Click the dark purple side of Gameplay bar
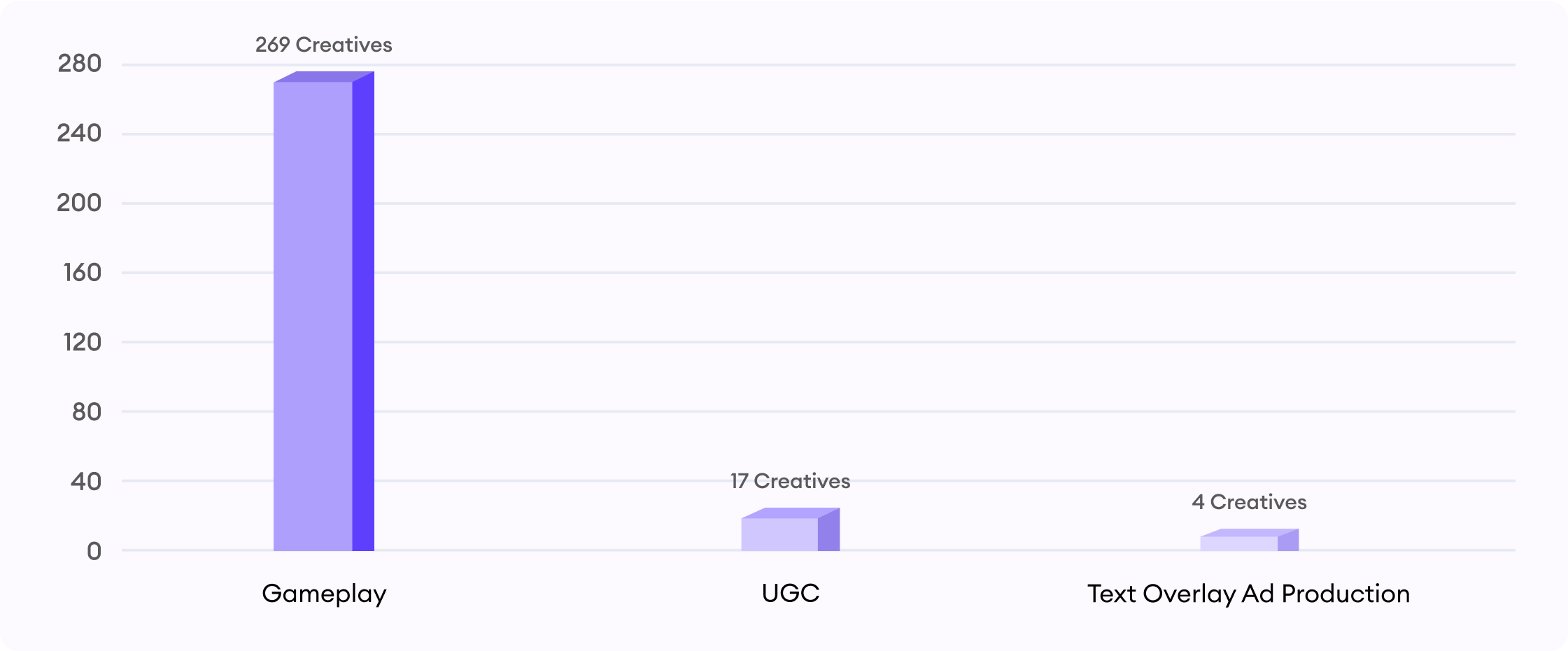Screen dimensions: 1568x651 click(363, 311)
